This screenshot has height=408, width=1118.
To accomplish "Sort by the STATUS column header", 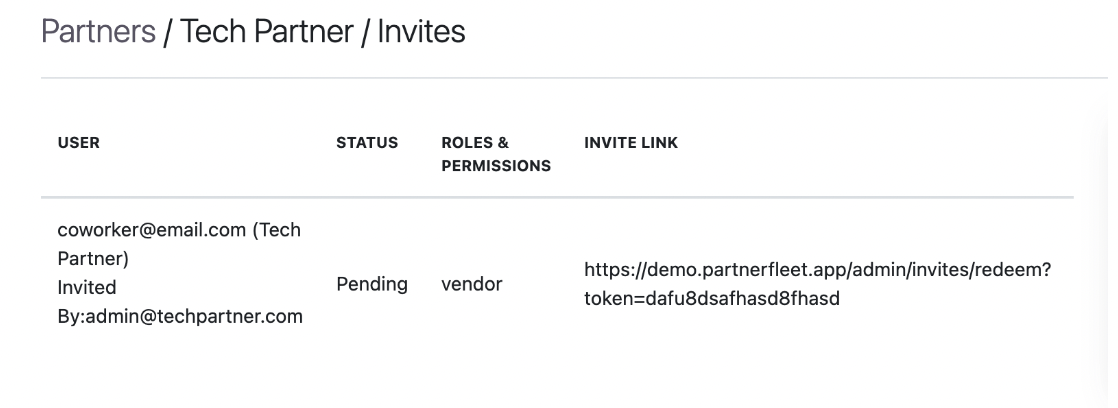I will coord(367,143).
